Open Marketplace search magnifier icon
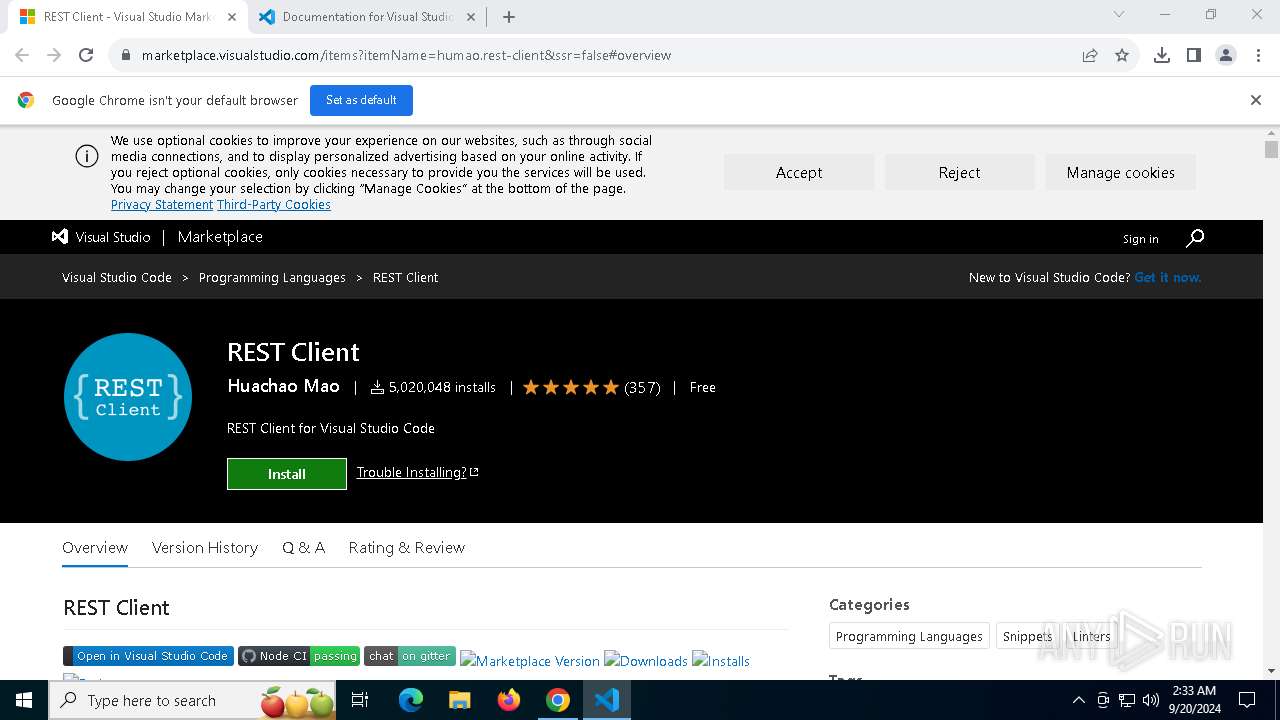This screenshot has height=720, width=1280. point(1195,237)
